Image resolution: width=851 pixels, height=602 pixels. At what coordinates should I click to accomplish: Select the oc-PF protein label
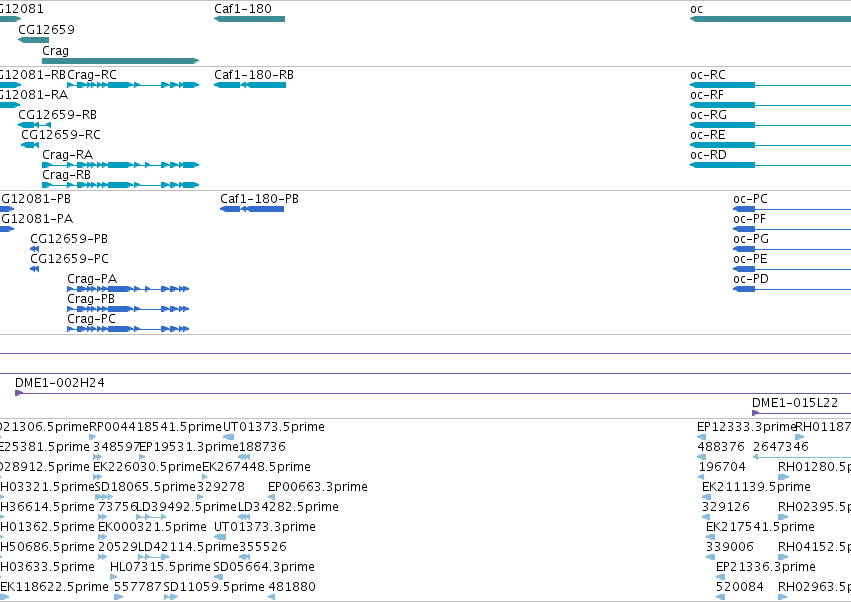tap(750, 219)
